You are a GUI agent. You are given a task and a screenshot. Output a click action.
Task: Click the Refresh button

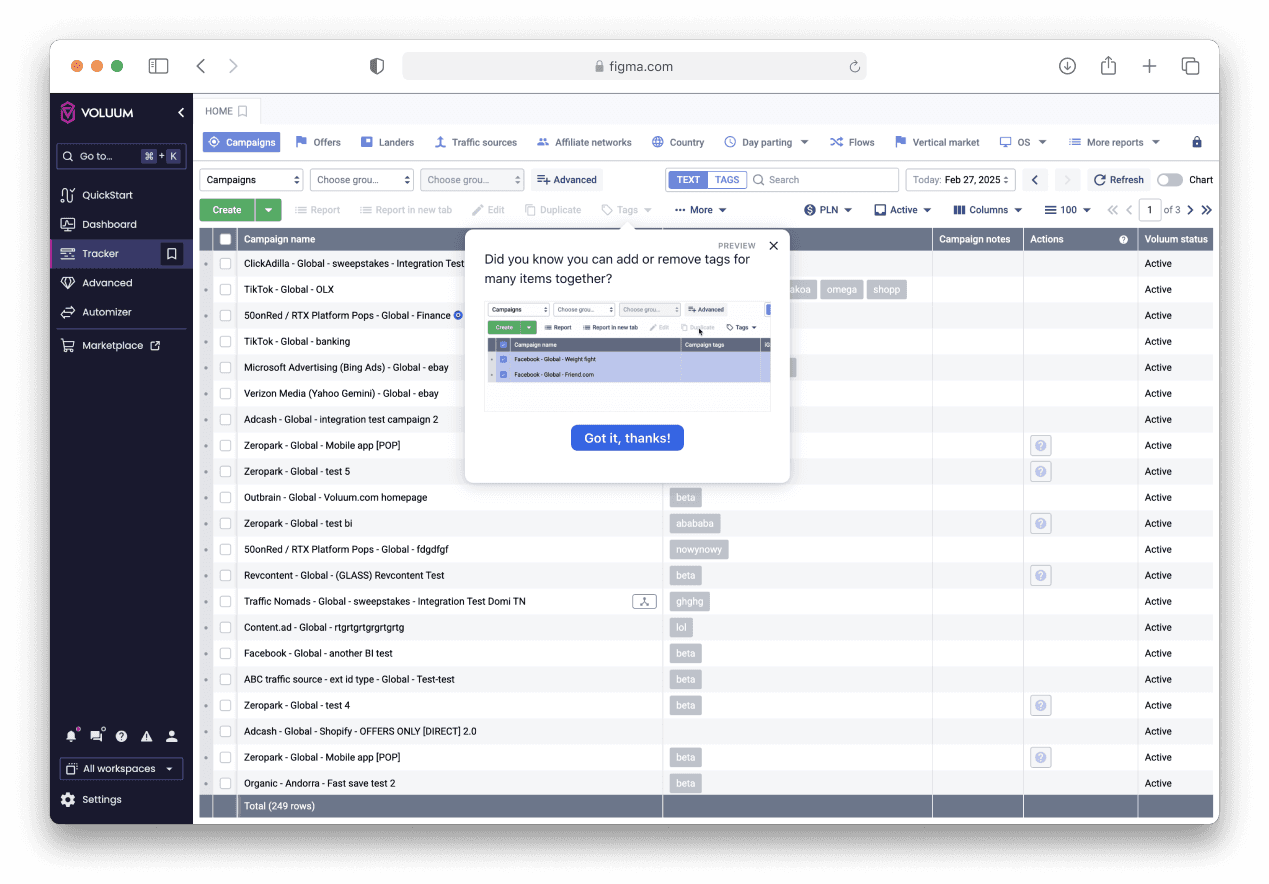pos(1119,180)
